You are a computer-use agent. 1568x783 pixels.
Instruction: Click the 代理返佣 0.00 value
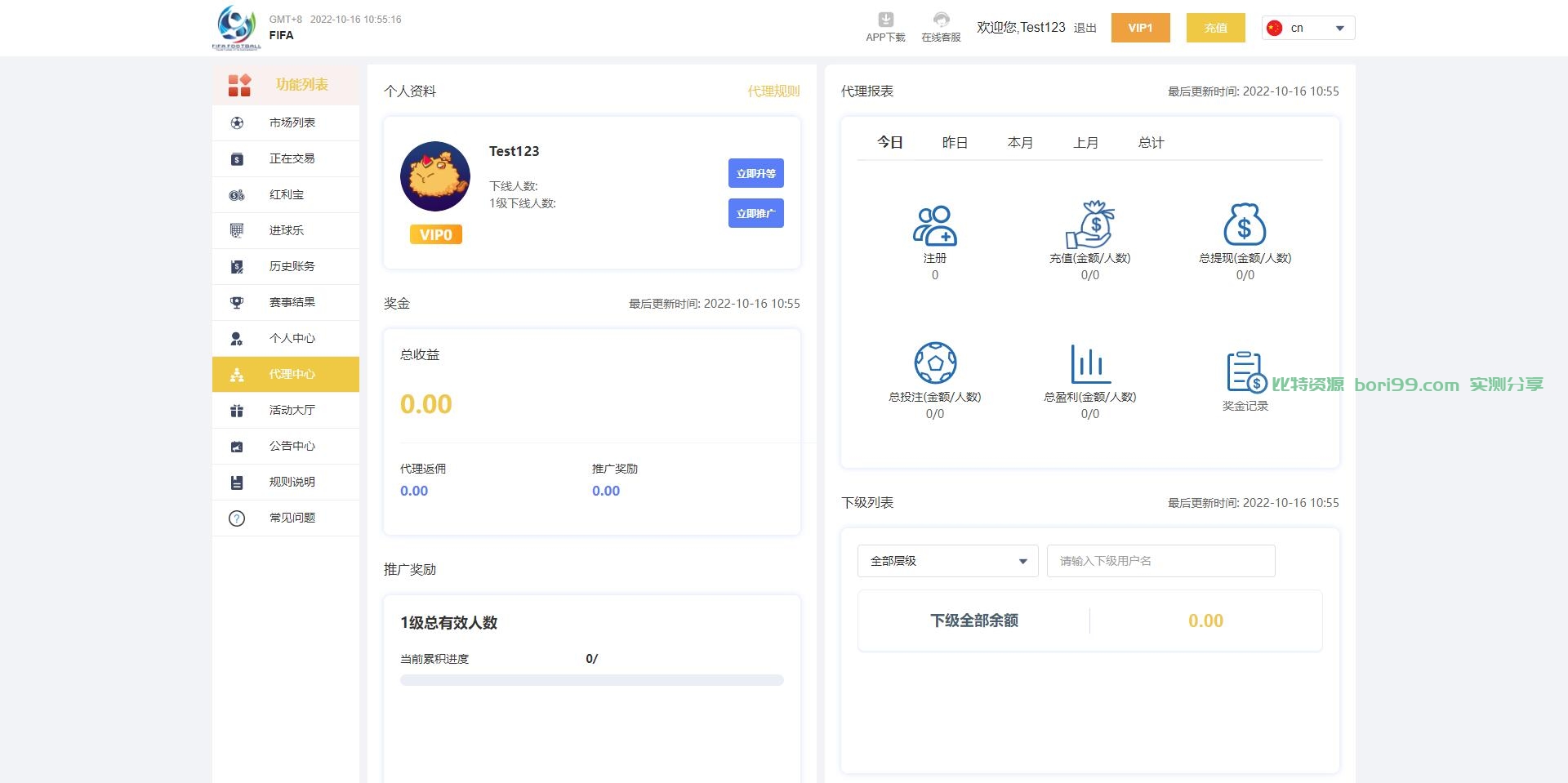point(414,491)
